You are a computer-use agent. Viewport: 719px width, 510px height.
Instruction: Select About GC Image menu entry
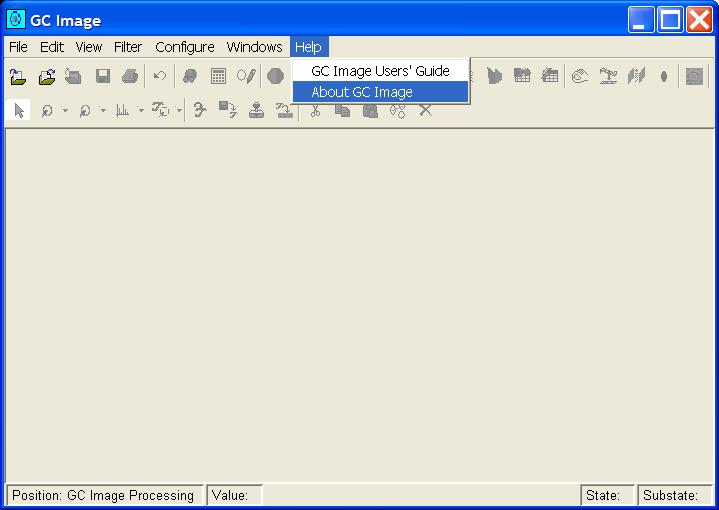[x=381, y=92]
